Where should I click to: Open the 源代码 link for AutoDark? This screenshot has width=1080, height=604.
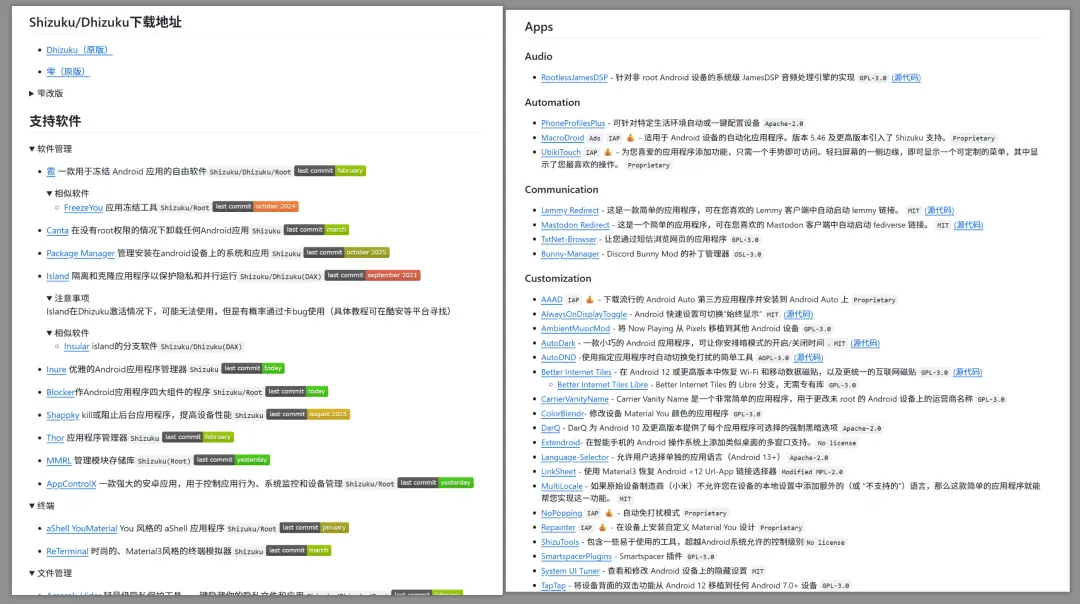(865, 343)
